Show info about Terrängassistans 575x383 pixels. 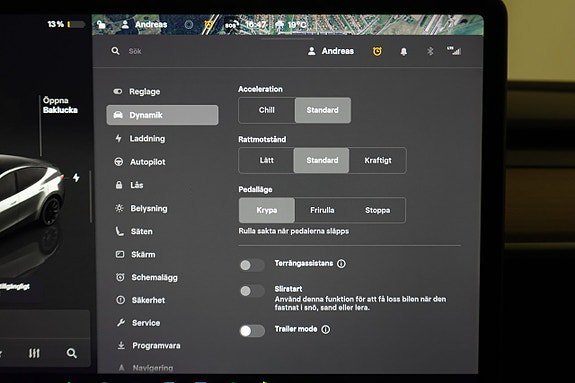pos(341,263)
